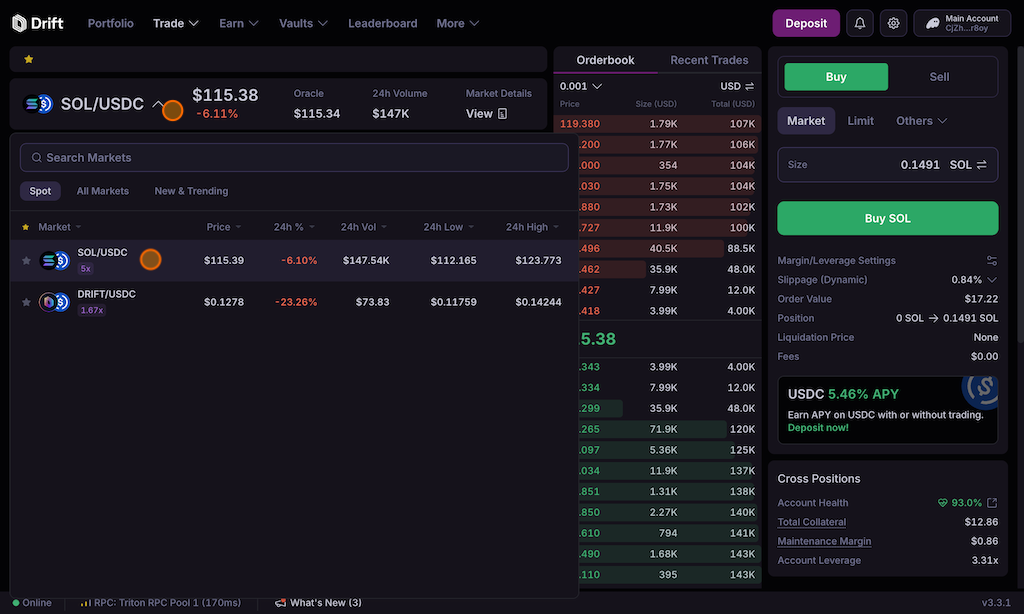Favorite the DRIFT/USDC market star
1024x614 pixels.
click(27, 302)
